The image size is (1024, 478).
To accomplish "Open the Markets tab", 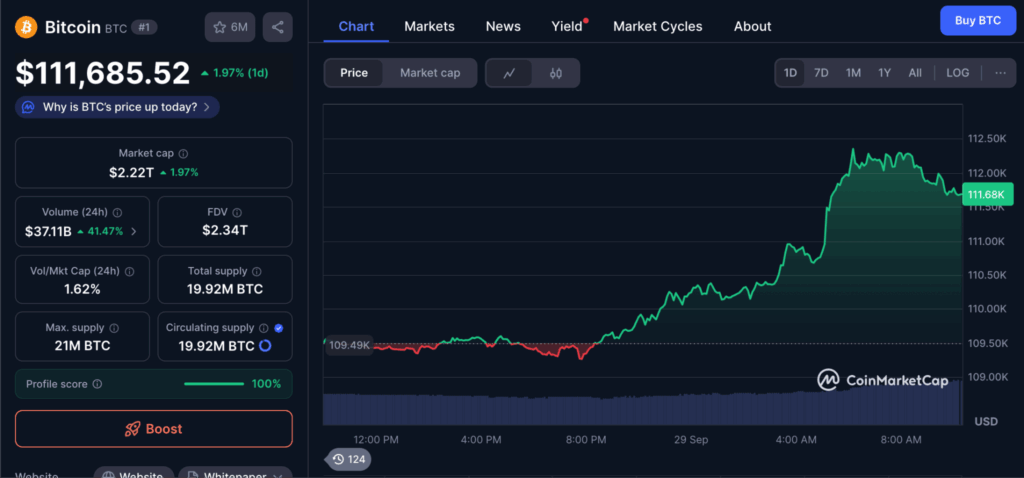I will (x=429, y=26).
